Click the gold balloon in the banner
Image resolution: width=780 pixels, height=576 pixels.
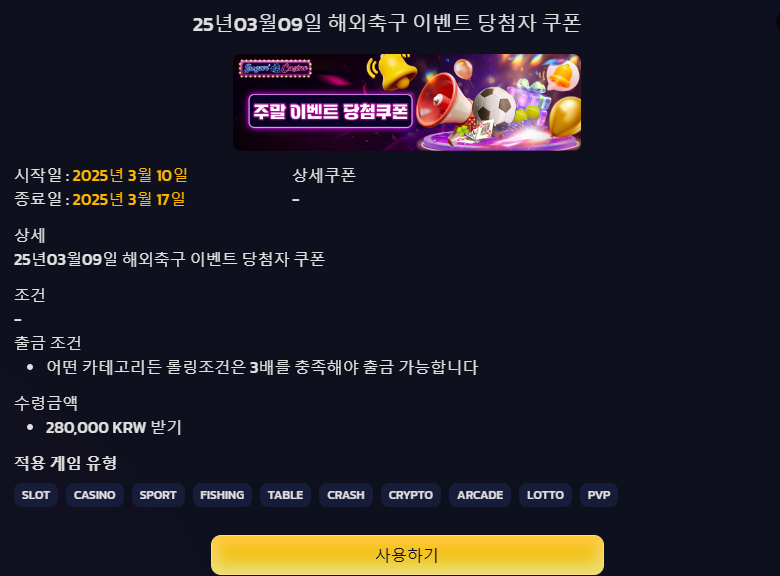coord(565,116)
